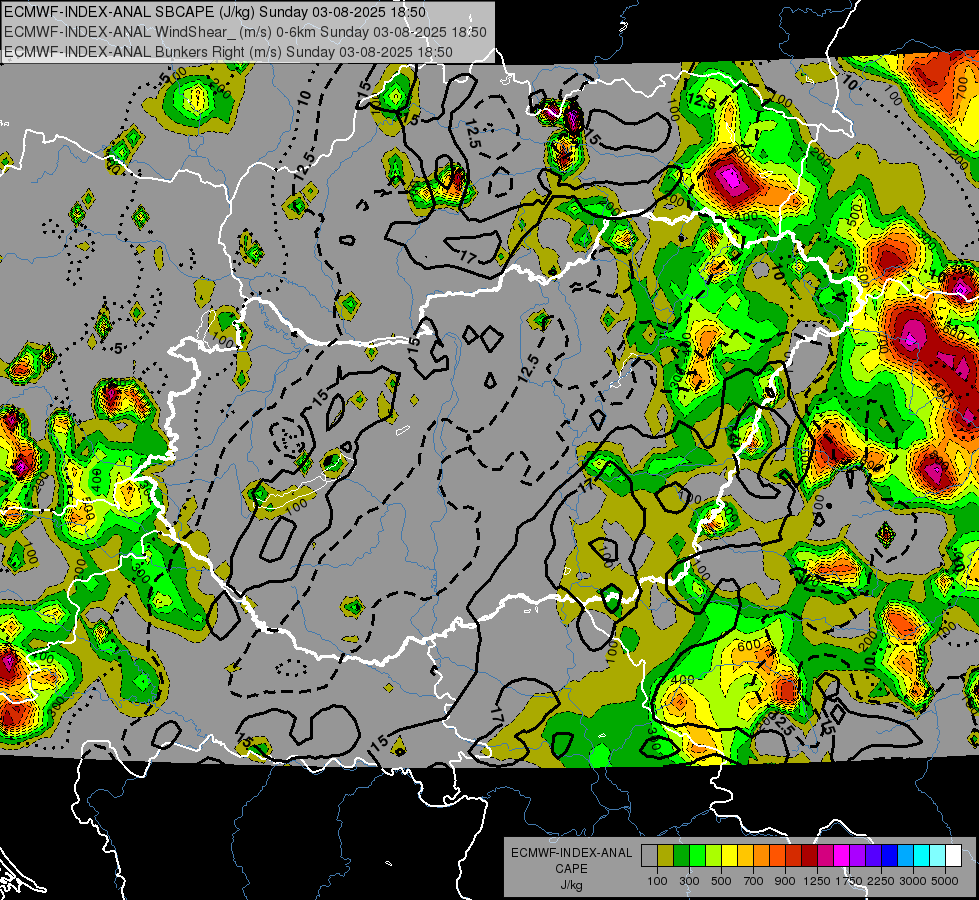Choose the dark maroon swatch left of legend 1250 tick
979x900 pixels.
pos(809,855)
